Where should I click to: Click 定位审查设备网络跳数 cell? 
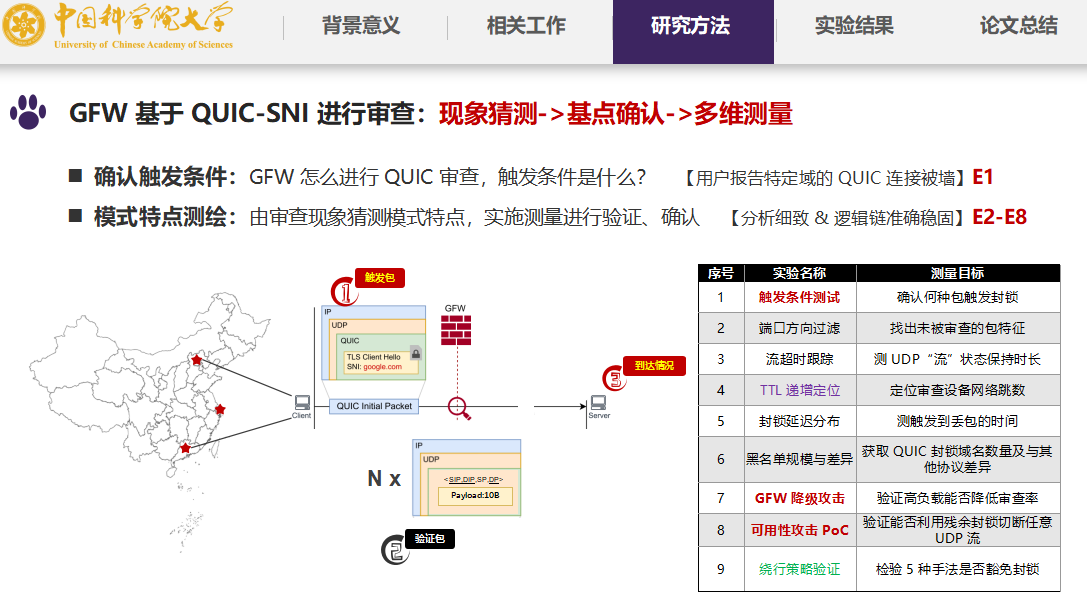[x=958, y=390]
